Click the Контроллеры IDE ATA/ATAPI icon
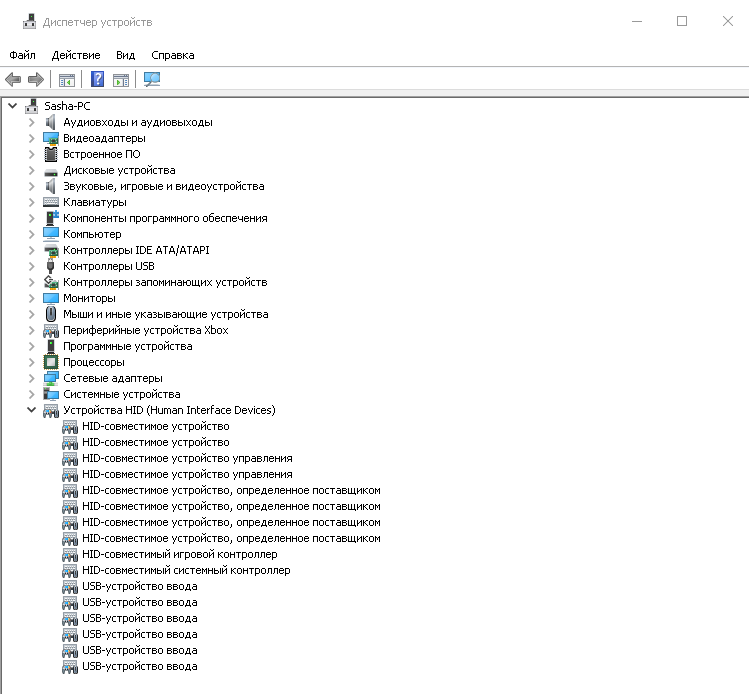 tap(51, 250)
